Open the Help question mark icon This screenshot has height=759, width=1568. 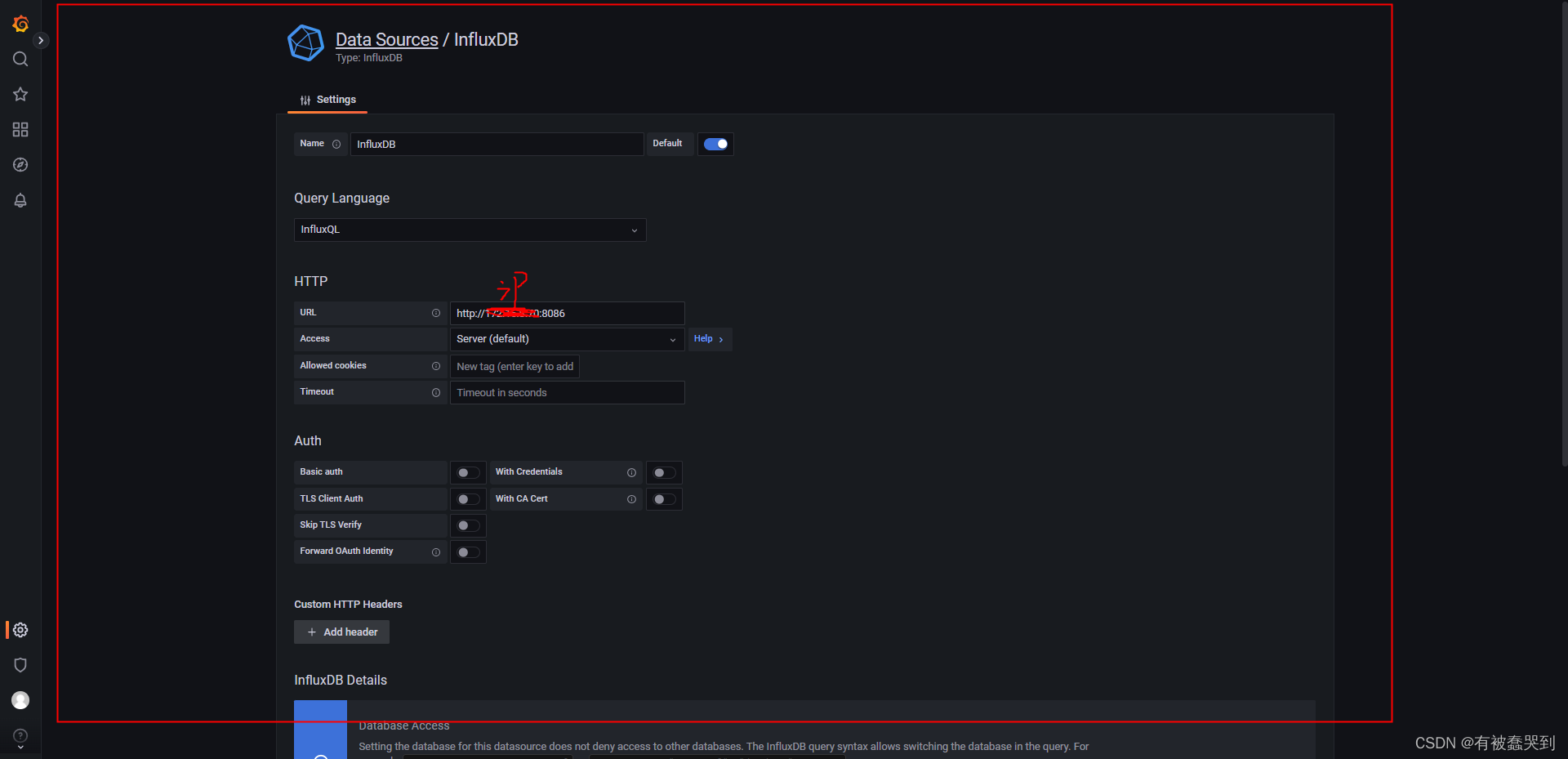pyautogui.click(x=20, y=736)
